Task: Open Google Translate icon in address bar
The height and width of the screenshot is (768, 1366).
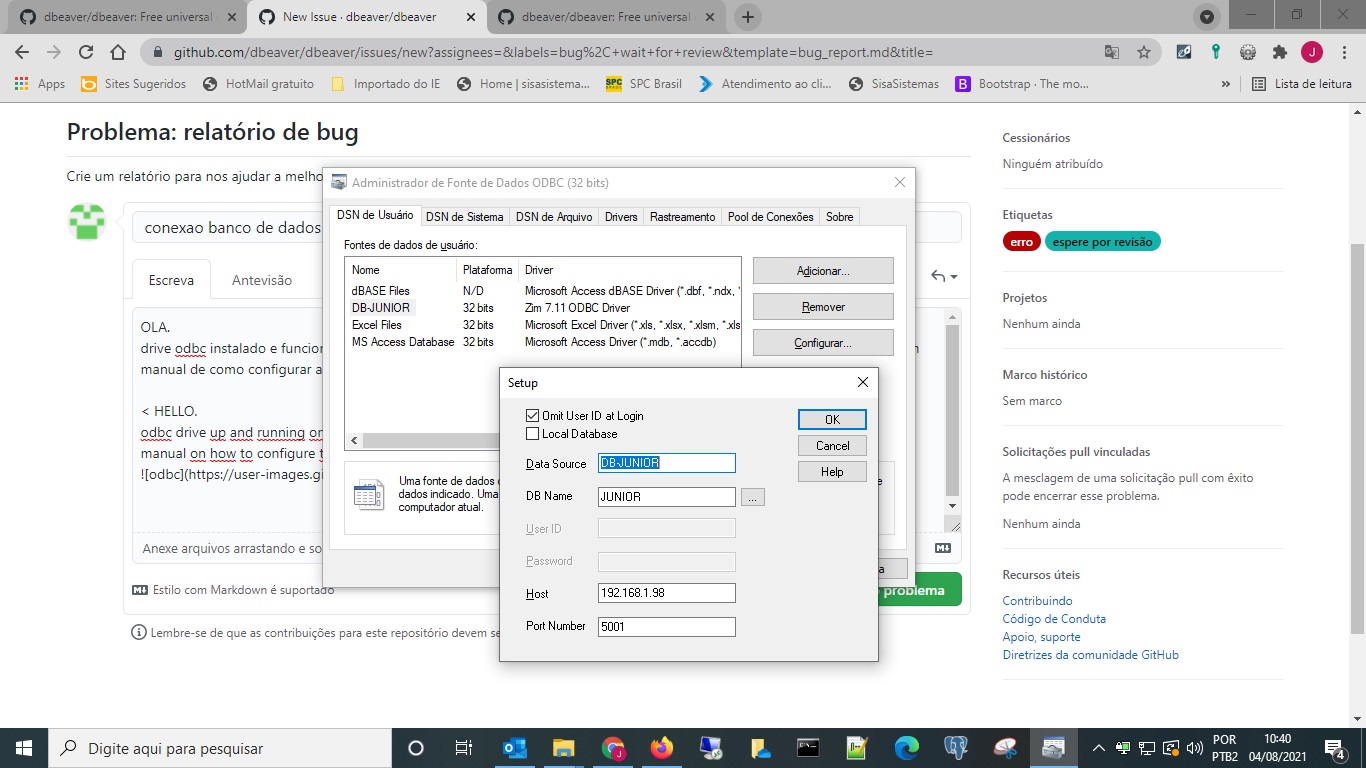Action: click(1112, 52)
